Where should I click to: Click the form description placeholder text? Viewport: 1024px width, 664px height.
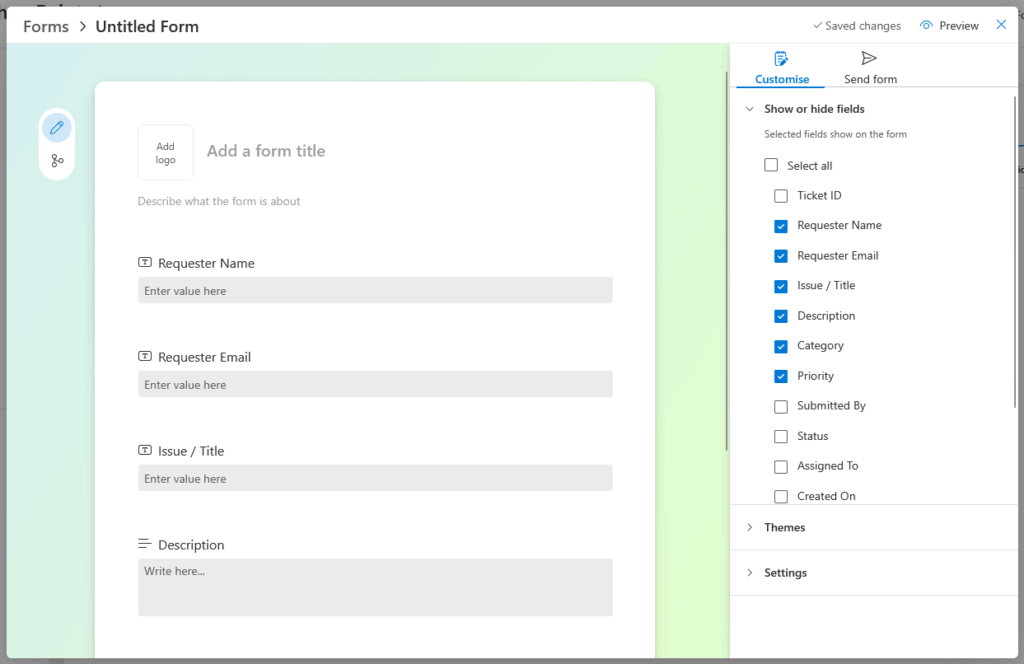pyautogui.click(x=219, y=201)
